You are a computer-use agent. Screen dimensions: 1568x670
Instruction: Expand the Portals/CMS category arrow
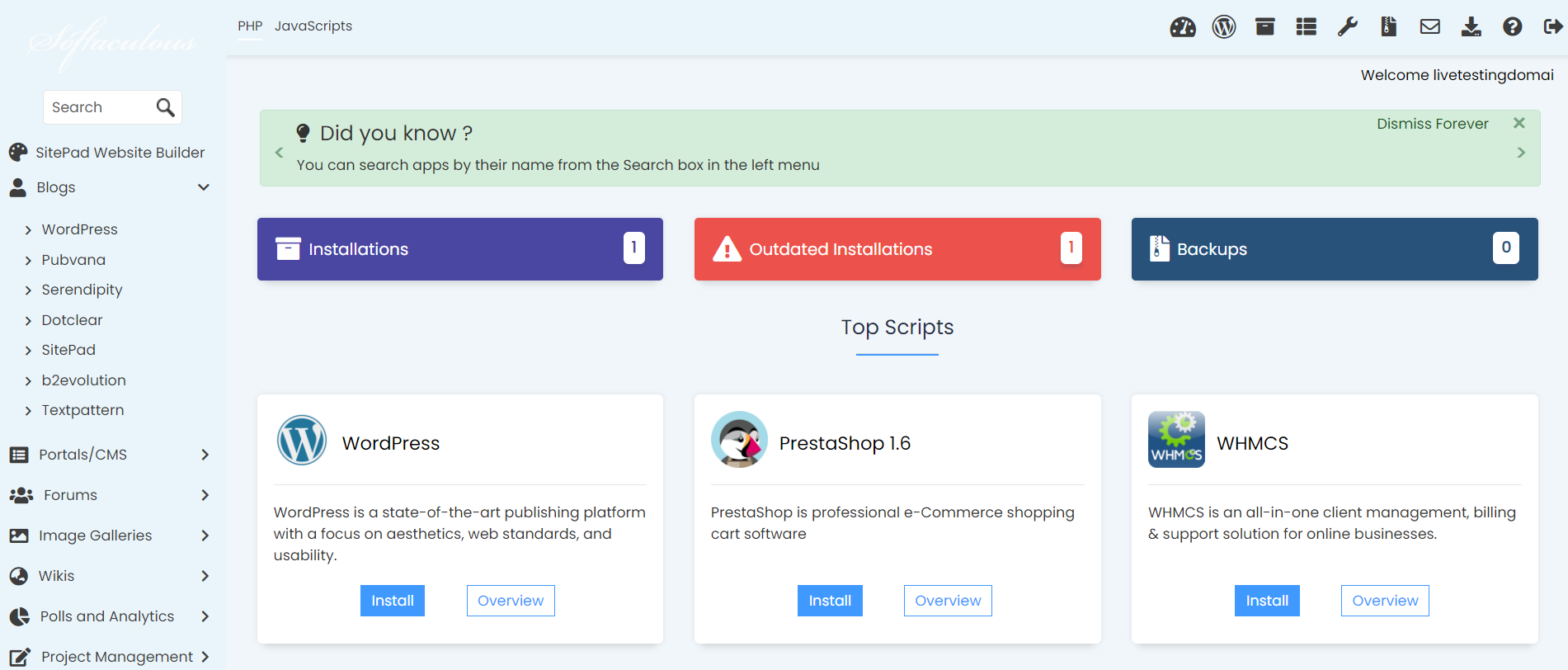point(205,455)
